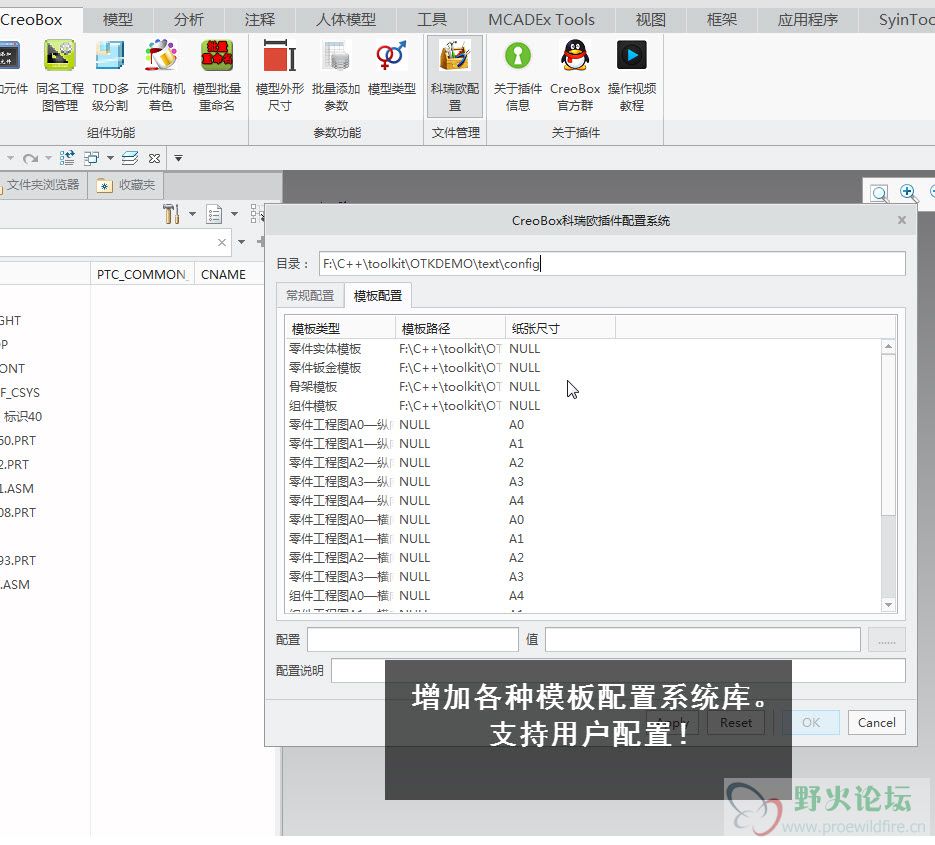Select the 零件钣金模板 row
The height and width of the screenshot is (845, 935).
coord(584,367)
